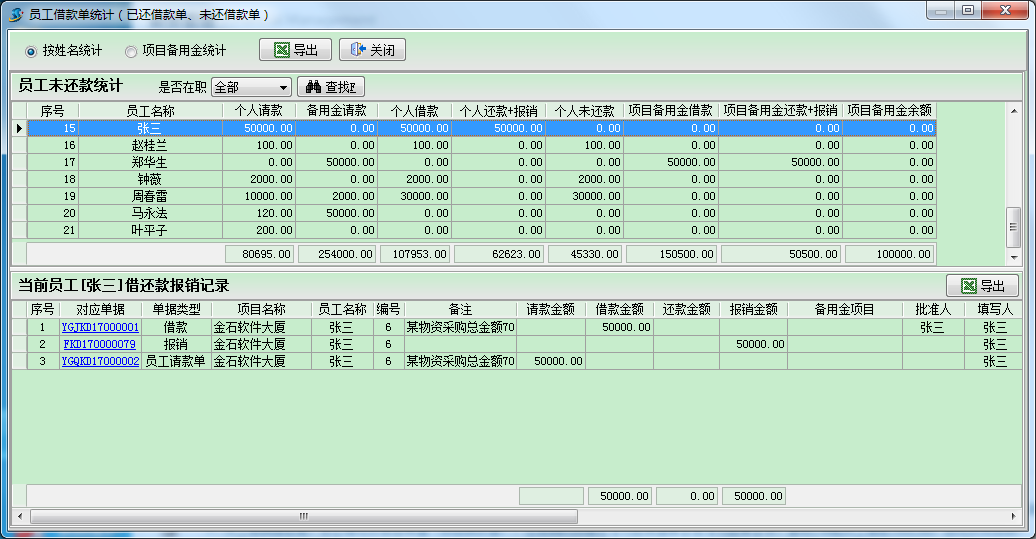Screen dimensions: 1036x539
Task: Click the application logo icon in title bar
Action: 16,14
